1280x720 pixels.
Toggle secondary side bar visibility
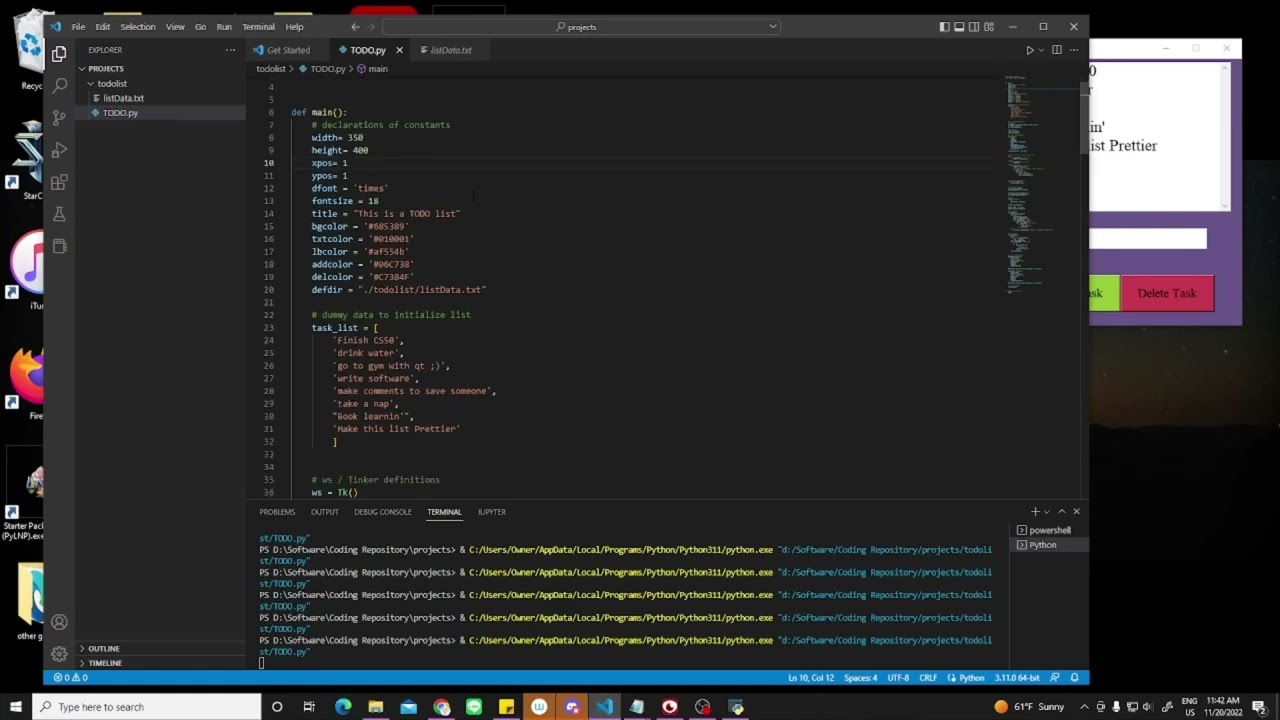[974, 27]
